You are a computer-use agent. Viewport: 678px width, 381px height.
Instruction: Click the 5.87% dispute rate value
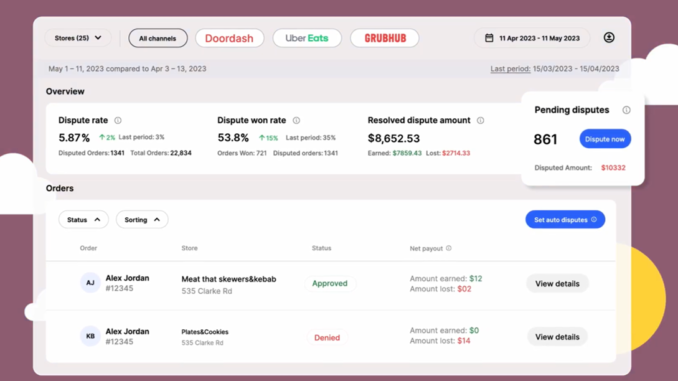click(74, 138)
